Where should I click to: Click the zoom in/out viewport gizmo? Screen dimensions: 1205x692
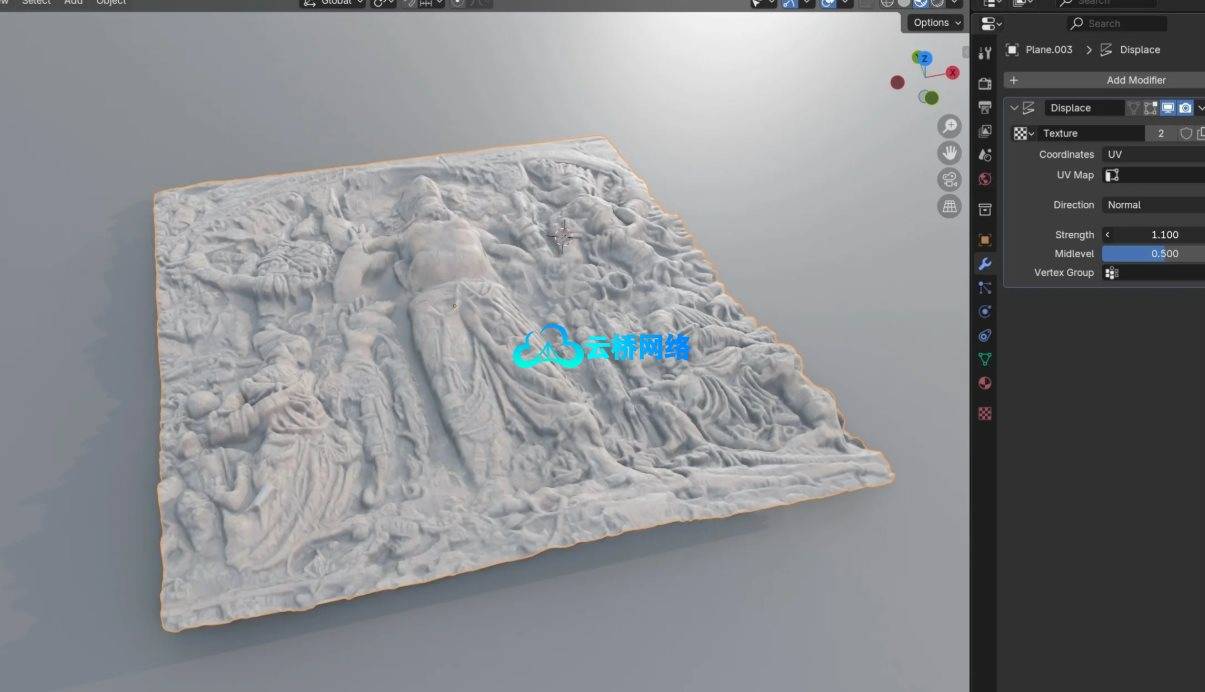[x=949, y=127]
